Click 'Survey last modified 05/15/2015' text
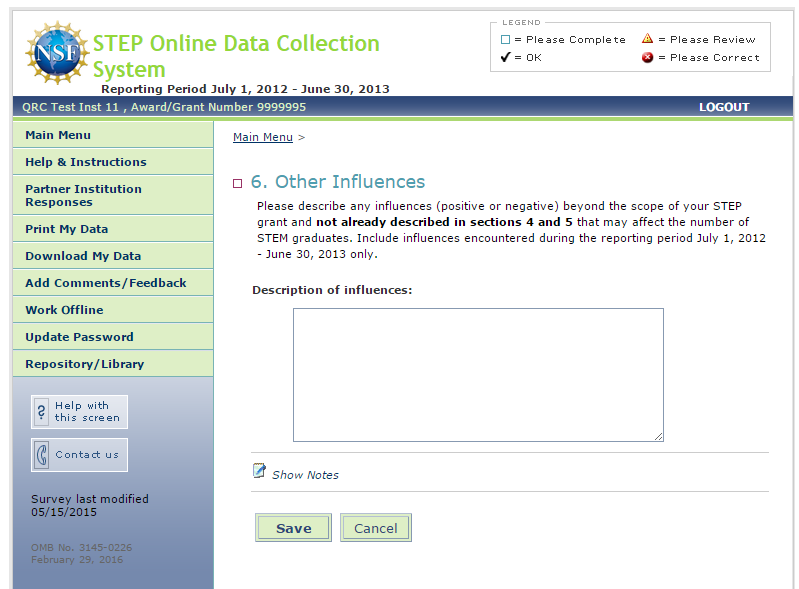 (90, 505)
